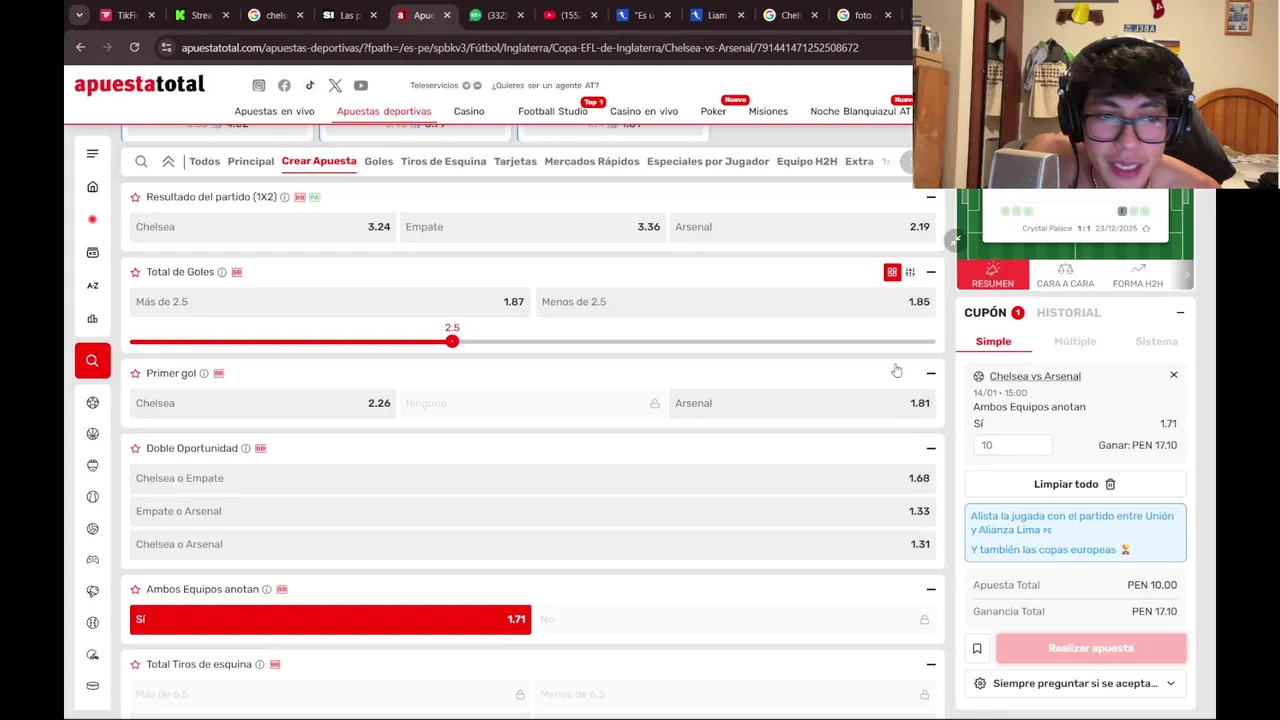The width and height of the screenshot is (1280, 720).
Task: Open the A-Z sports list icon
Action: tap(92, 286)
